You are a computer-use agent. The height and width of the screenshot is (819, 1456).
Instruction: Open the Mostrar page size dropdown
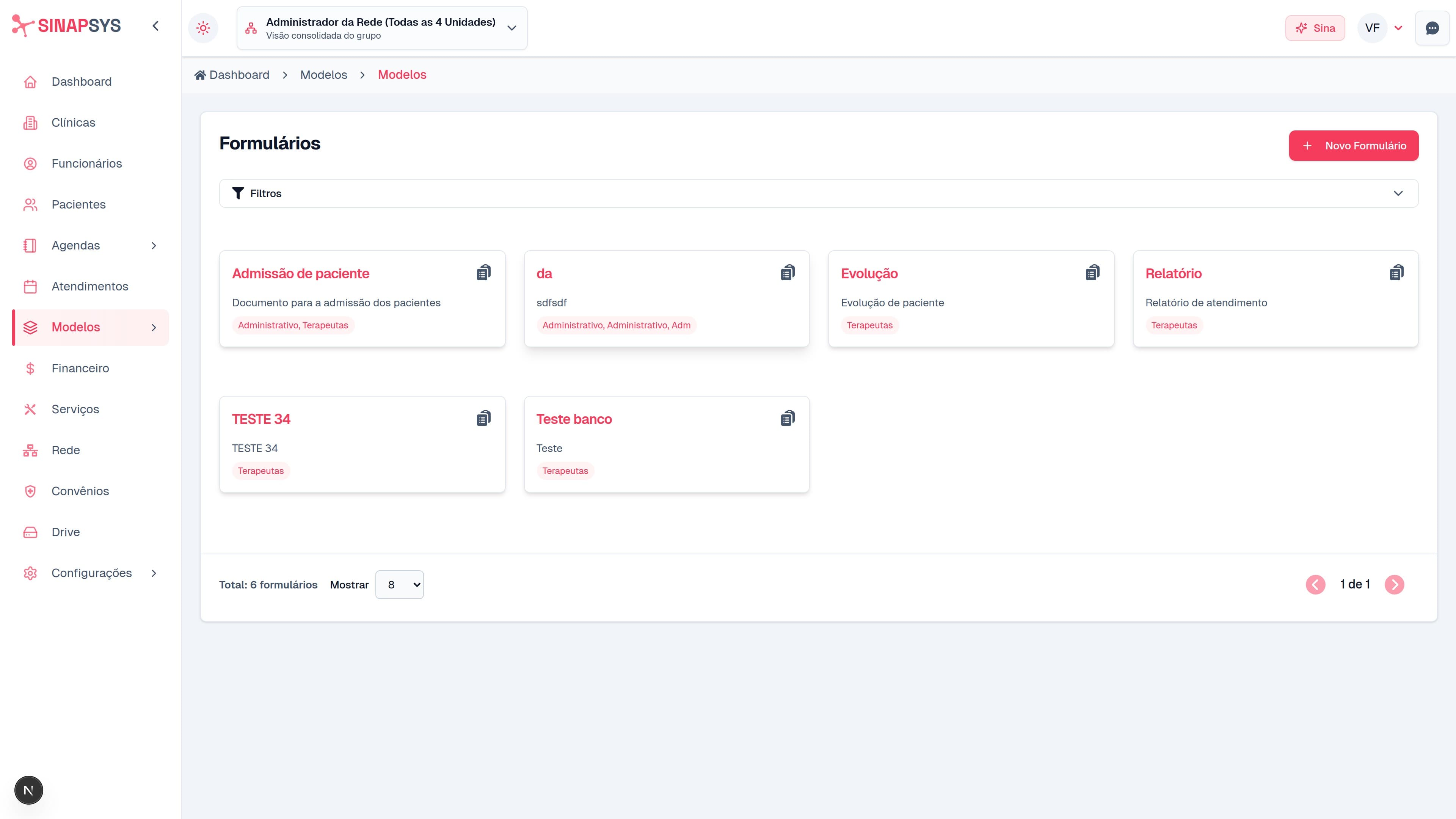point(399,584)
